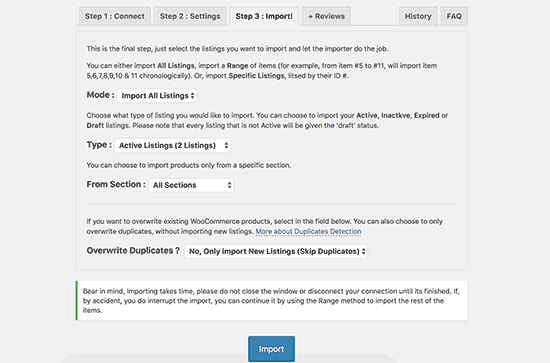Viewport: 550px width, 363px height.
Task: Select the Step 3 : Import! tab
Action: [264, 16]
